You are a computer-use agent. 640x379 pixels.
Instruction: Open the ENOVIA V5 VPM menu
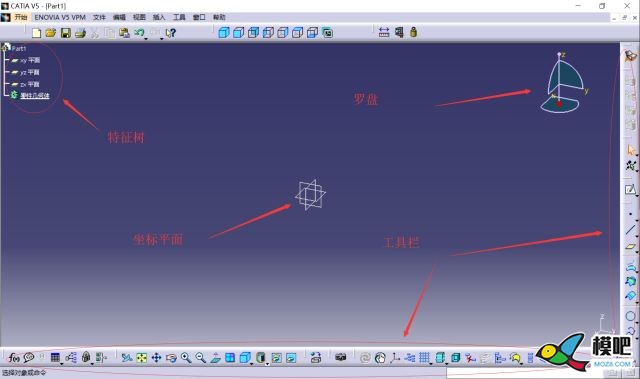[x=60, y=17]
